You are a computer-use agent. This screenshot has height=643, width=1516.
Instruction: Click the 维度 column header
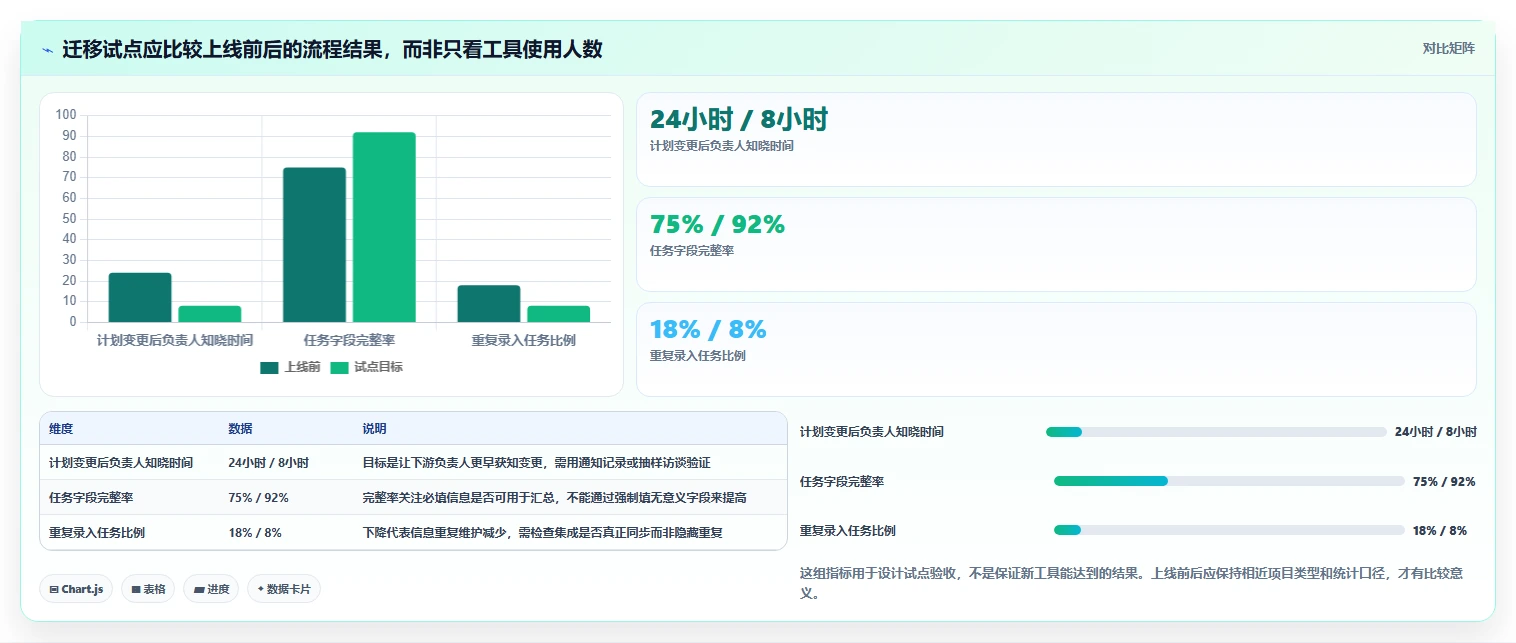61,428
